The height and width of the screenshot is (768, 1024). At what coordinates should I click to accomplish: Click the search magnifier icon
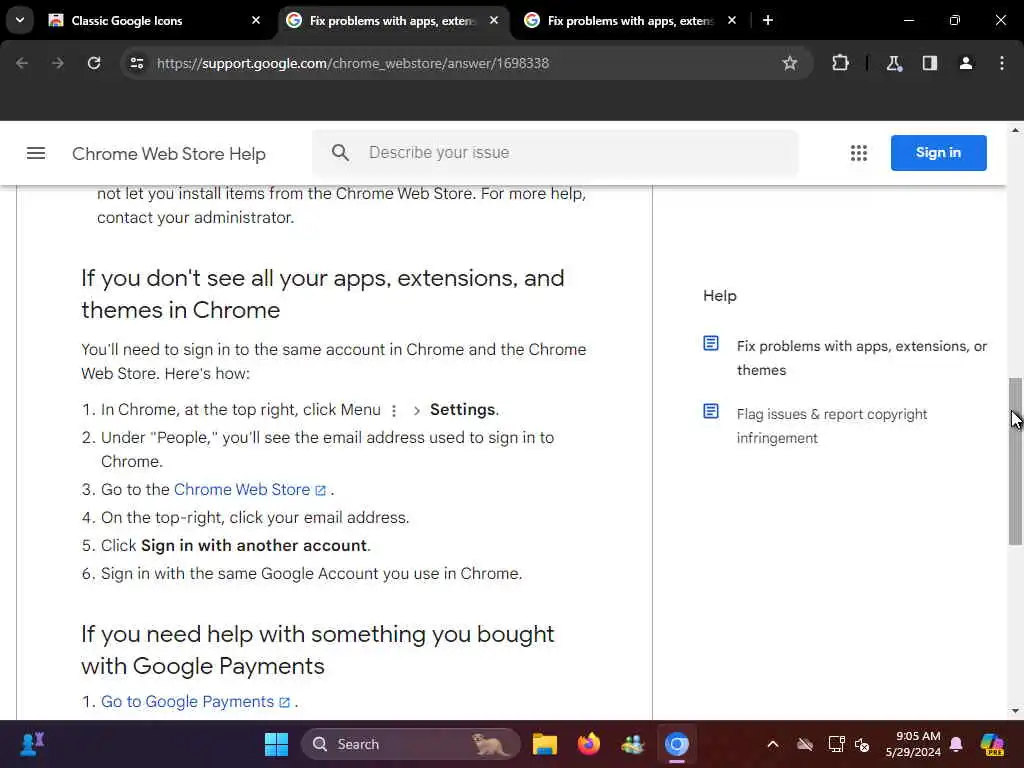pyautogui.click(x=340, y=153)
